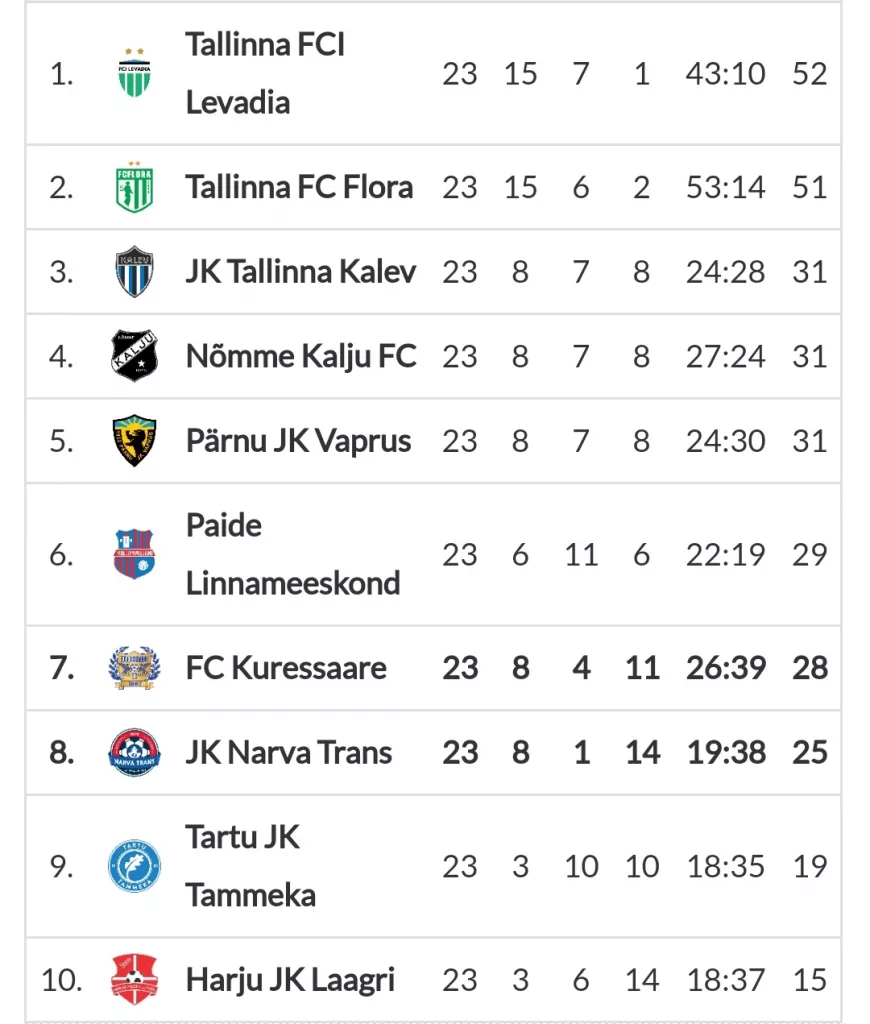Open the Tallinna FC Flora team link
The width and height of the screenshot is (870, 1024).
click(299, 187)
